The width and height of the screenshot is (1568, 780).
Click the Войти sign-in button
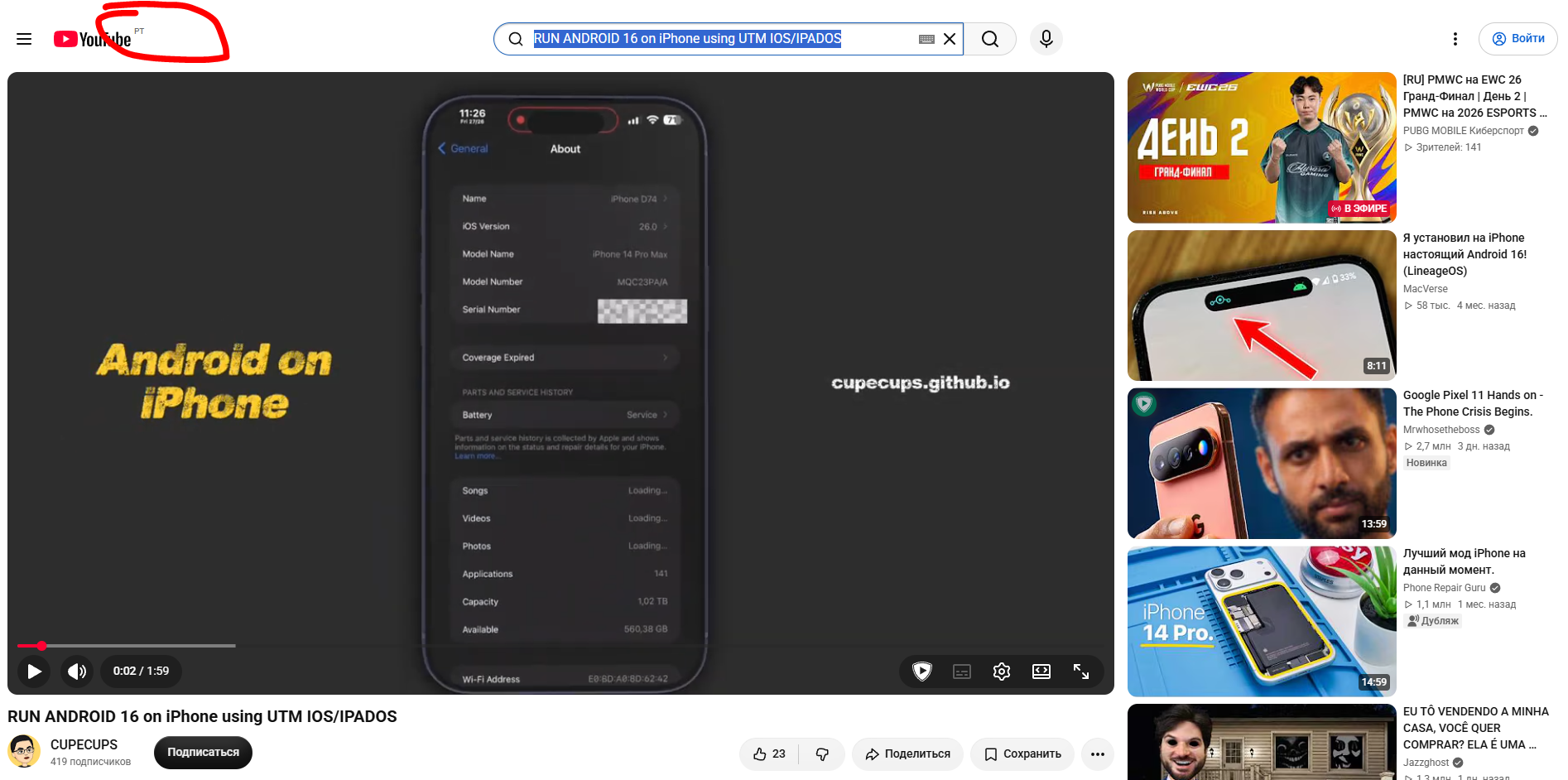click(1518, 39)
